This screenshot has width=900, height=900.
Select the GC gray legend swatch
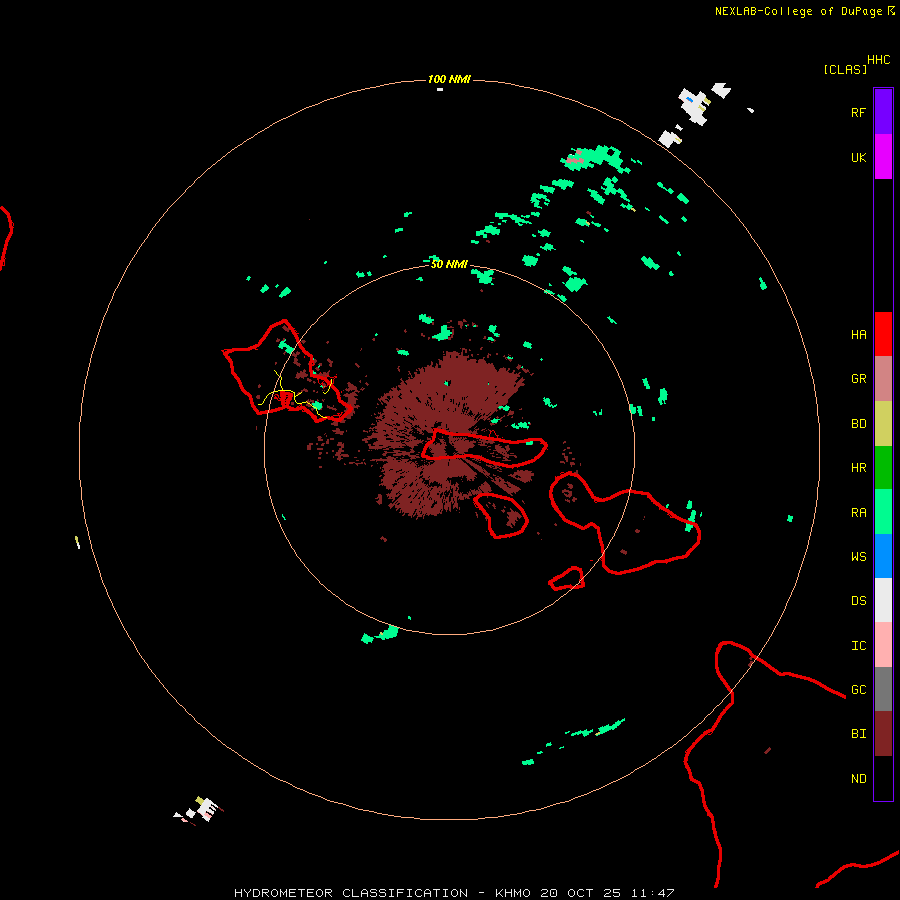click(x=883, y=689)
